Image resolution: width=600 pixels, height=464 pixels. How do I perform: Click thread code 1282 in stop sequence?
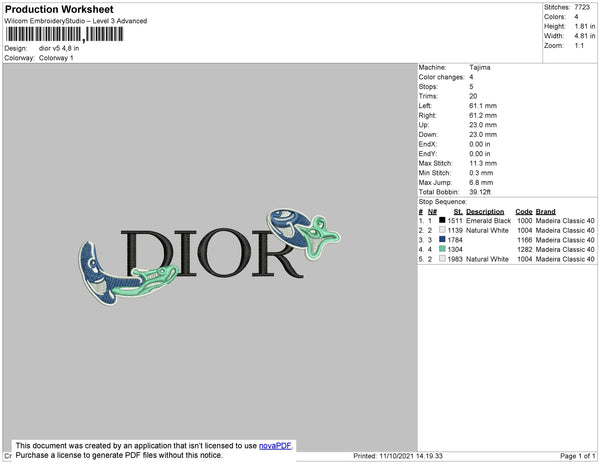pyautogui.click(x=525, y=249)
